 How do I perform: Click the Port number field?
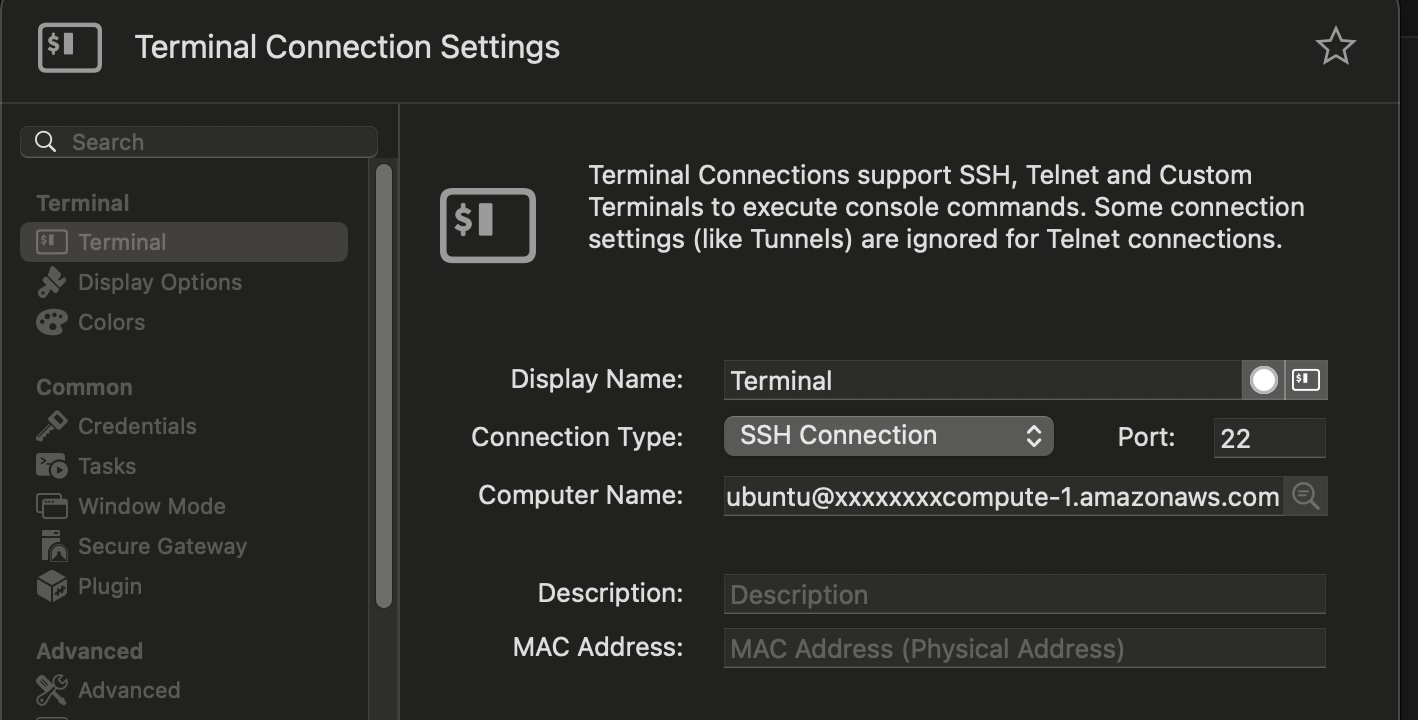coord(1269,438)
